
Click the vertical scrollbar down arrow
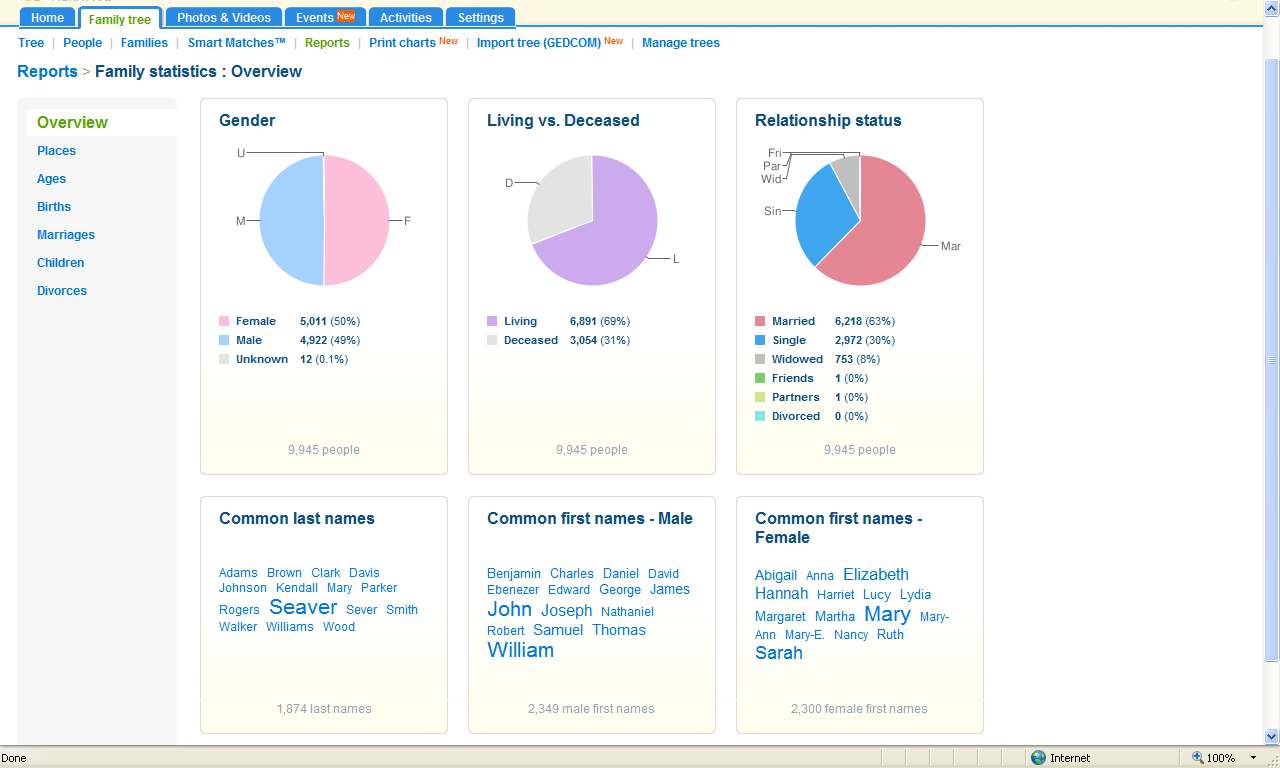coord(1272,736)
